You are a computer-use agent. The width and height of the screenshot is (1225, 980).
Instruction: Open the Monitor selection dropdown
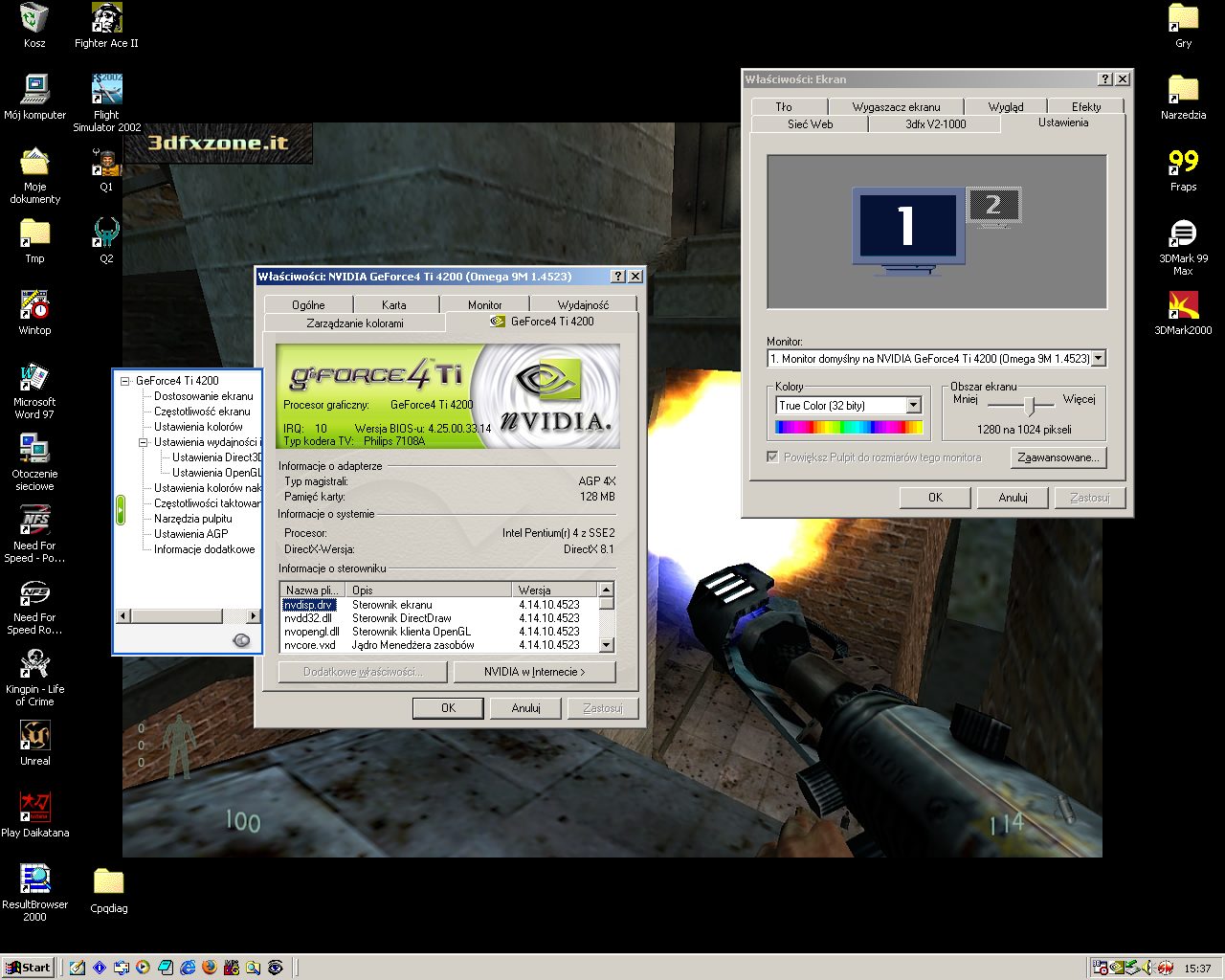[1098, 358]
